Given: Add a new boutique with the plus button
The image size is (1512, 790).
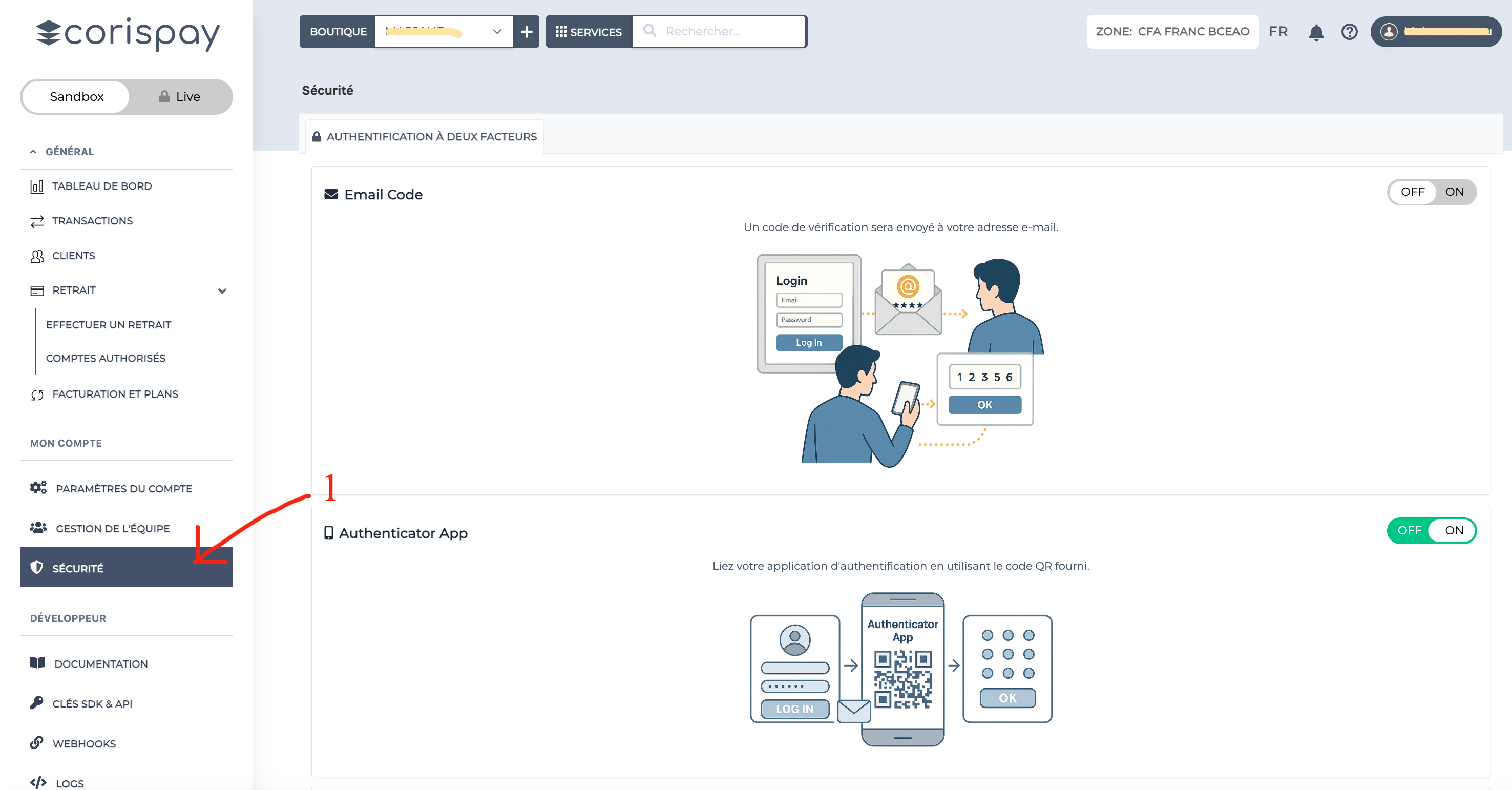Looking at the screenshot, I should pos(526,32).
